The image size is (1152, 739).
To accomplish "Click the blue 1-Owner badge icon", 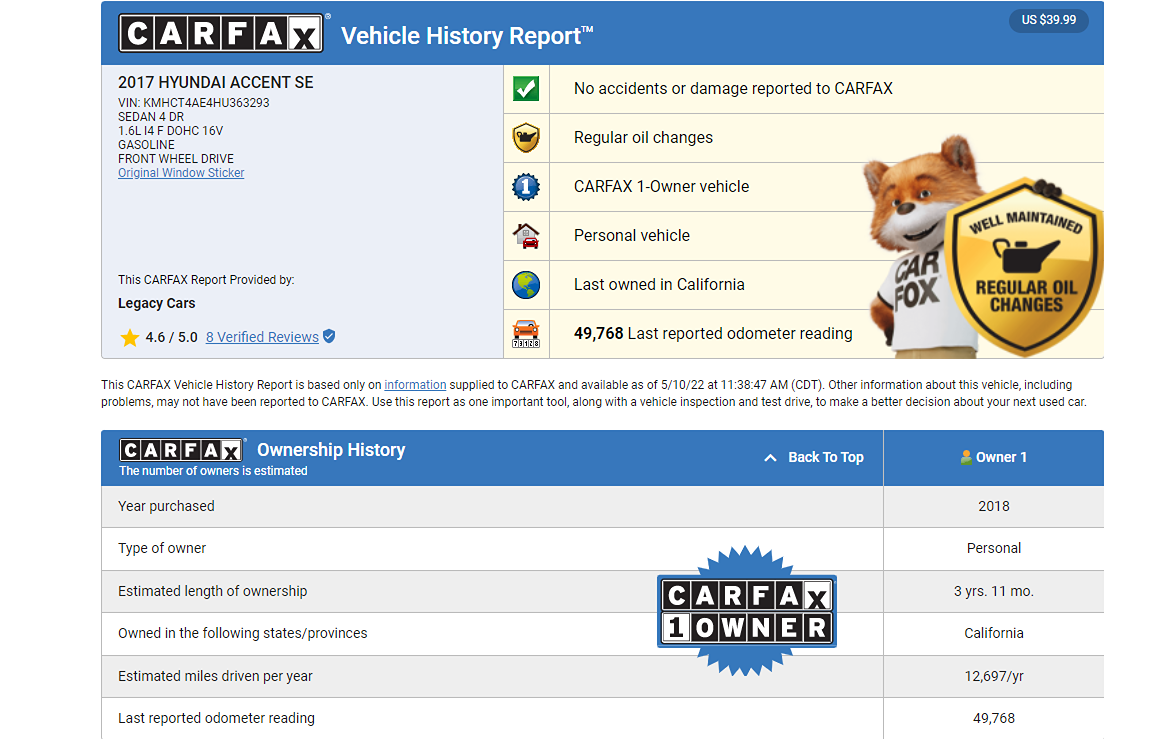I will pos(526,187).
